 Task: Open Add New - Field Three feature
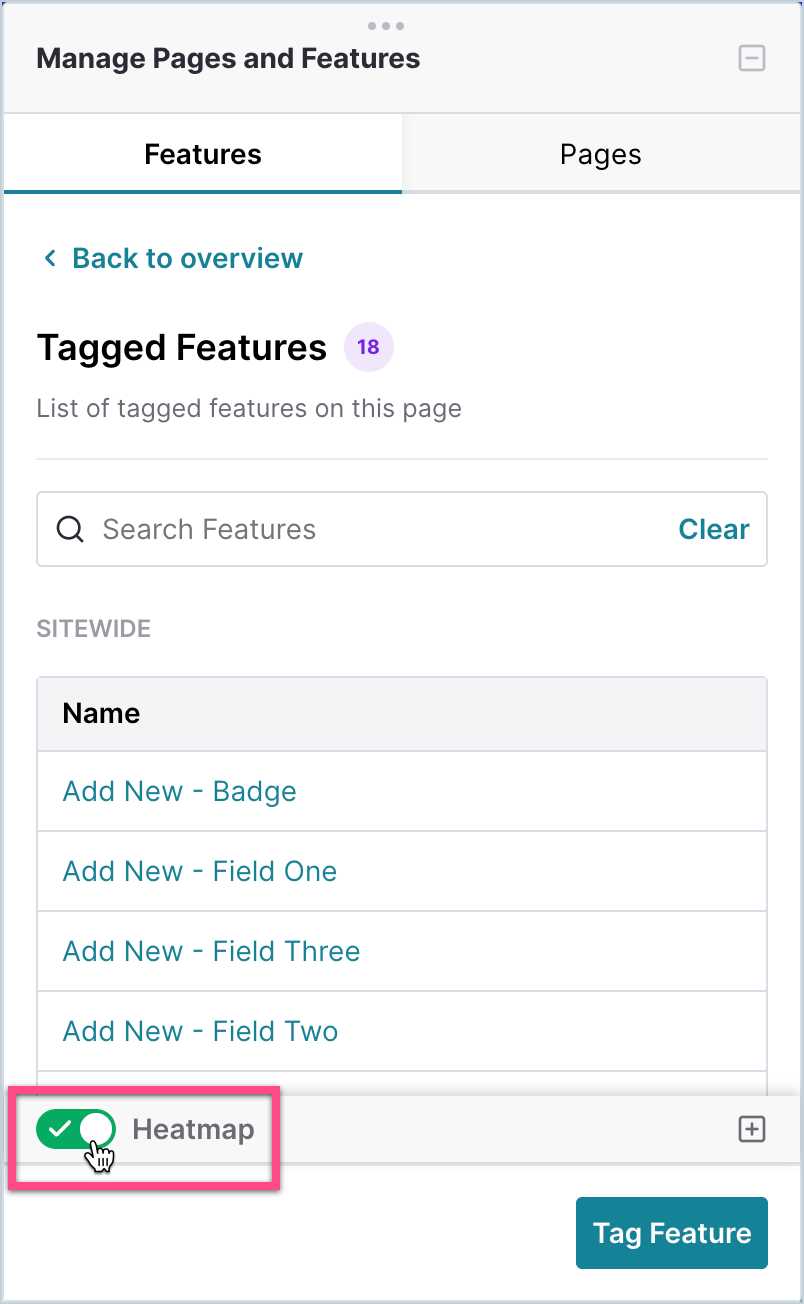click(x=211, y=951)
